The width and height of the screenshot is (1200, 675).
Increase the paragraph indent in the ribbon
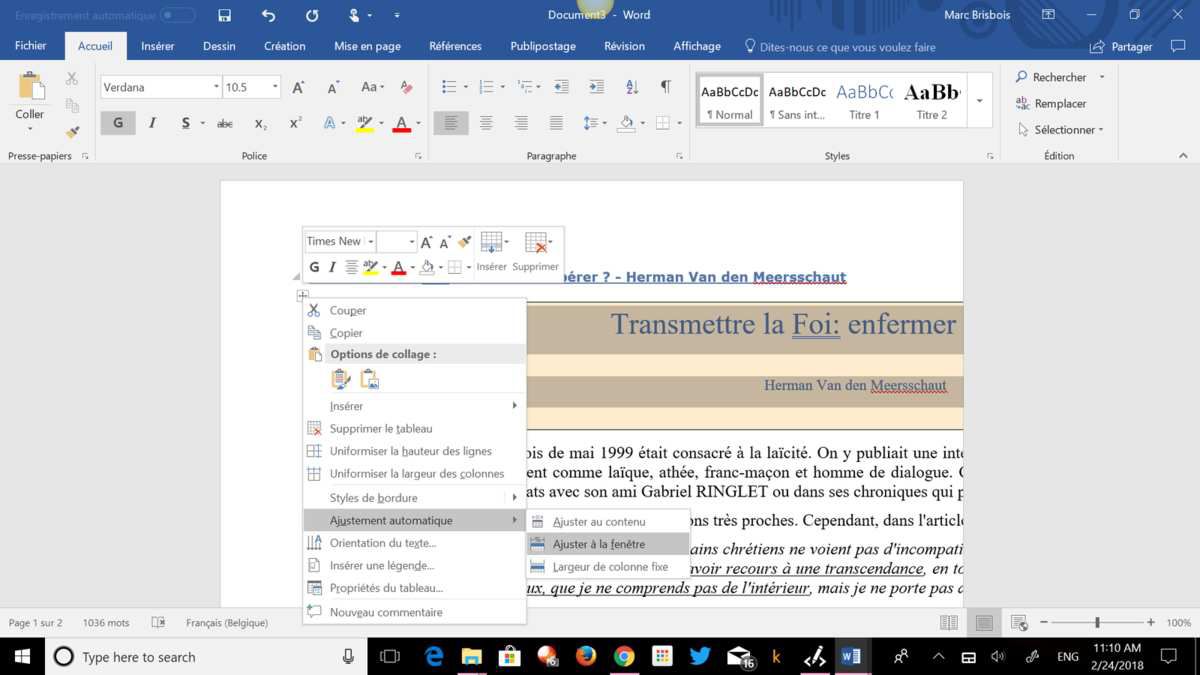tap(596, 88)
